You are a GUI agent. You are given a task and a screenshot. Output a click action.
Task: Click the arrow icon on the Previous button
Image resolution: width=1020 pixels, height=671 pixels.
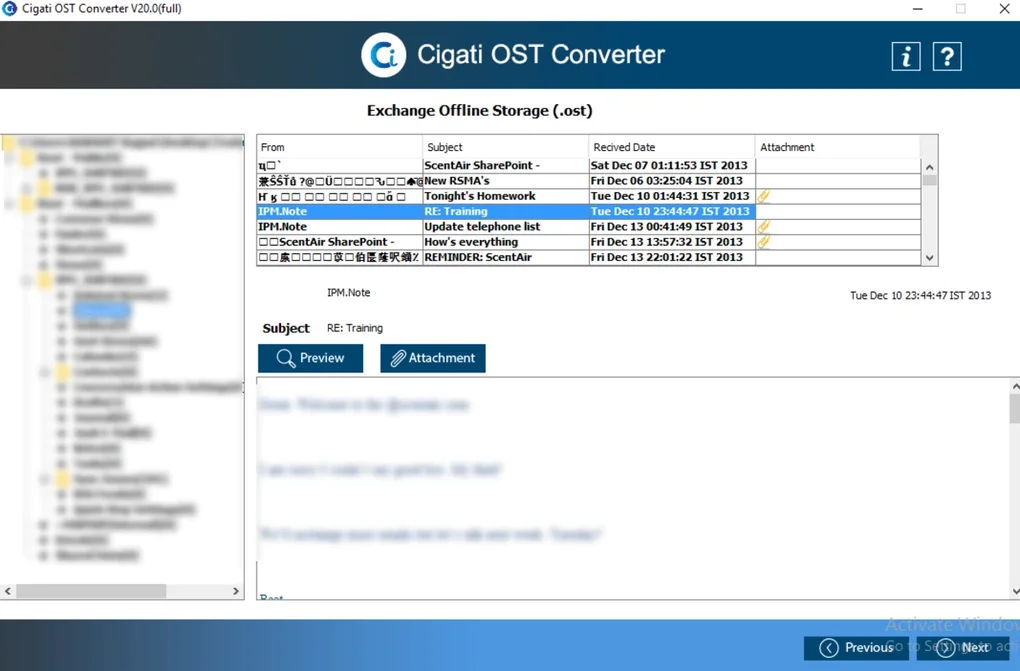coord(829,648)
